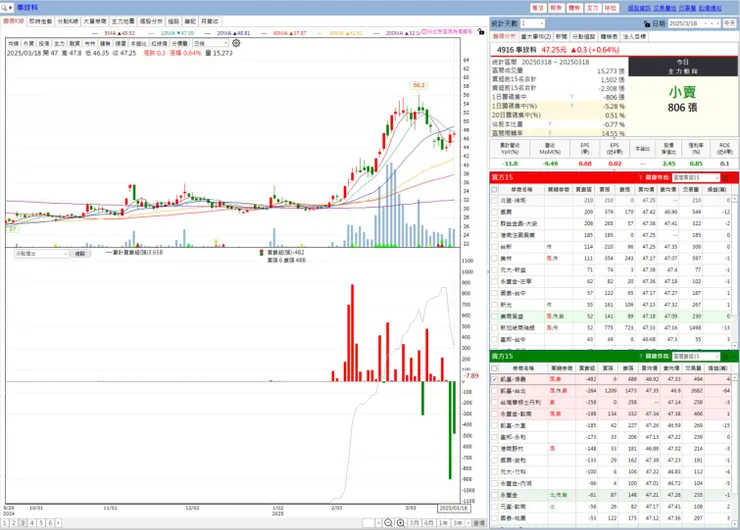Click the date stepper arrows beside 2025/3/18

point(712,23)
